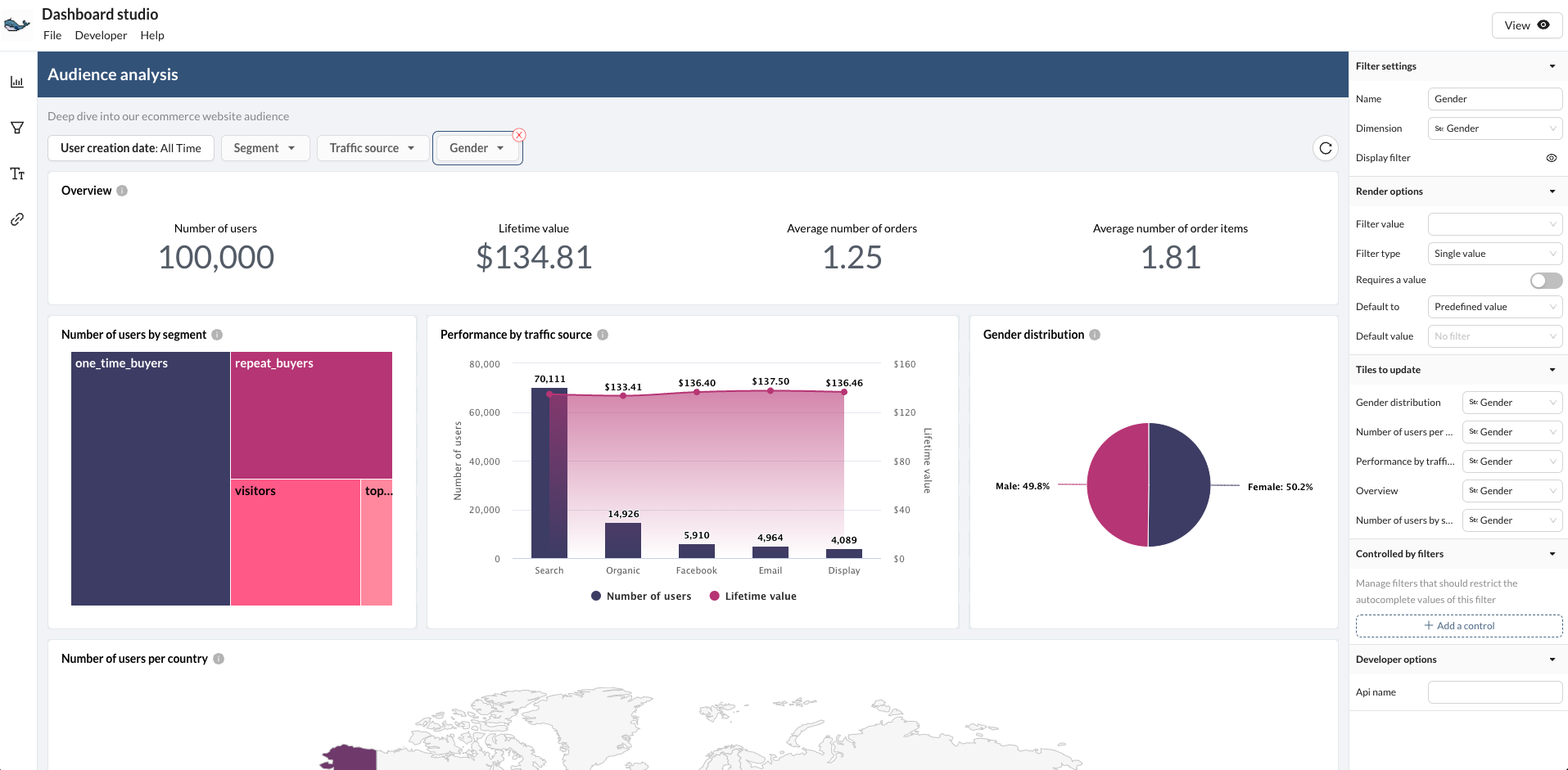Image resolution: width=1568 pixels, height=770 pixels.
Task: Click info icon next to Performance by traffic source
Action: point(603,335)
